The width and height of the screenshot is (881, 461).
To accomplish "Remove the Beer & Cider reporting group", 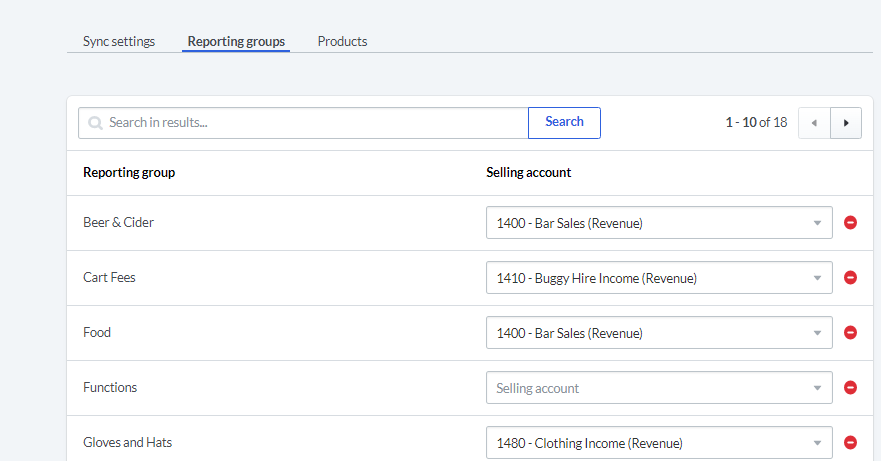I will coord(850,223).
